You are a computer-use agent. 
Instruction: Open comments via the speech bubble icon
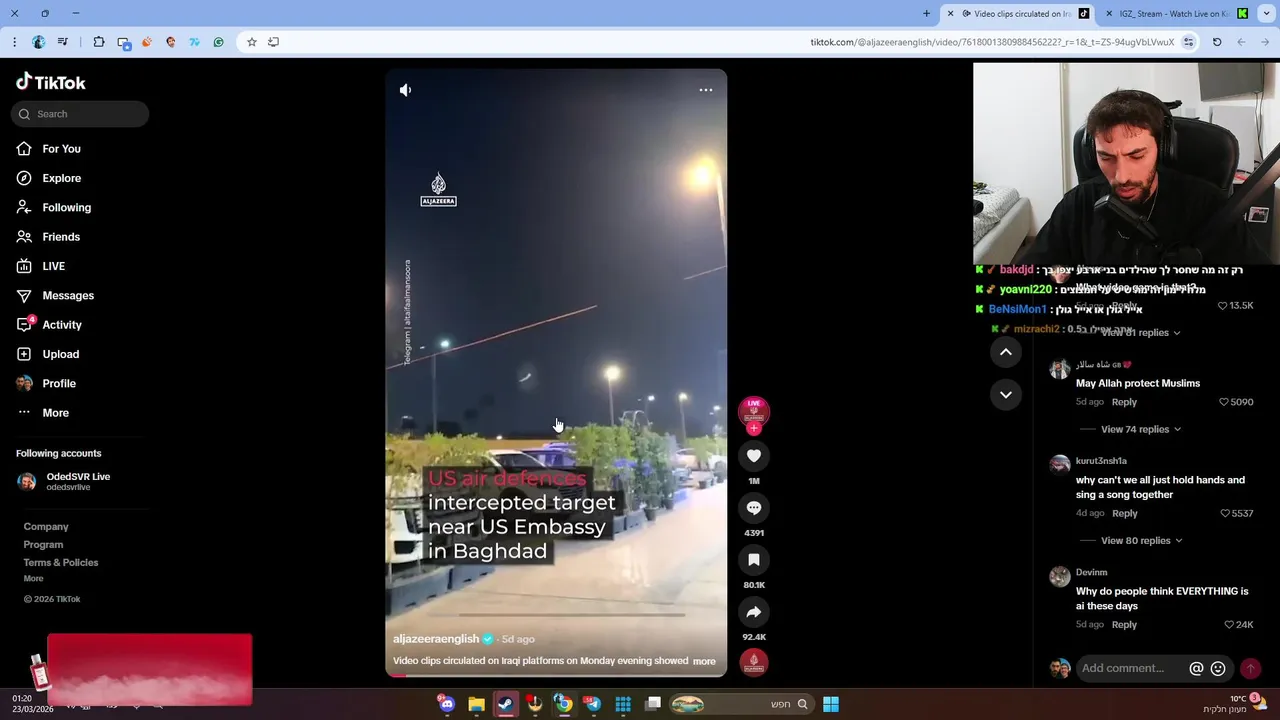(754, 508)
